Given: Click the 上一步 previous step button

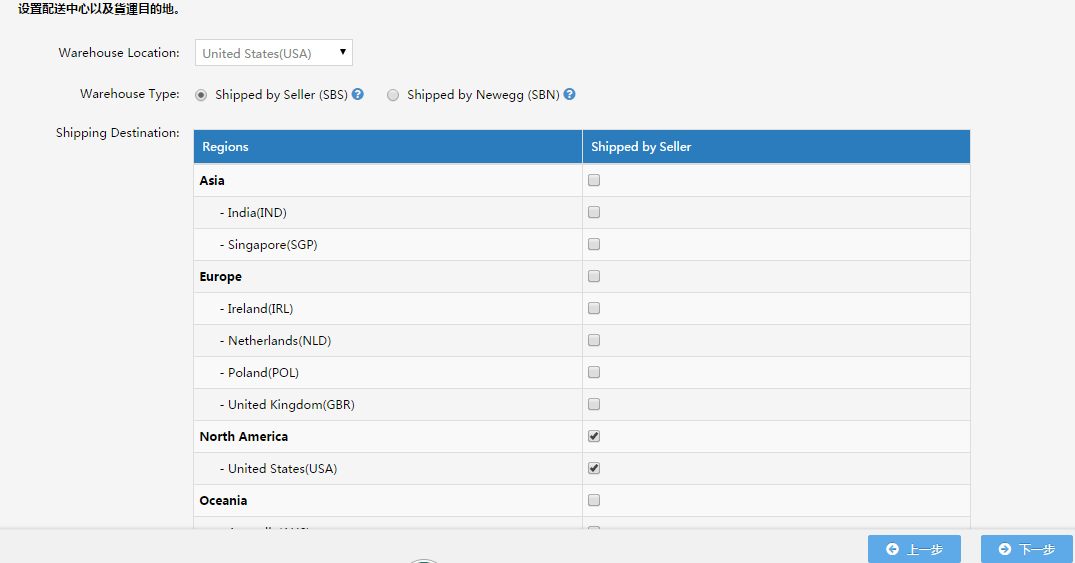Looking at the screenshot, I should tap(914, 549).
